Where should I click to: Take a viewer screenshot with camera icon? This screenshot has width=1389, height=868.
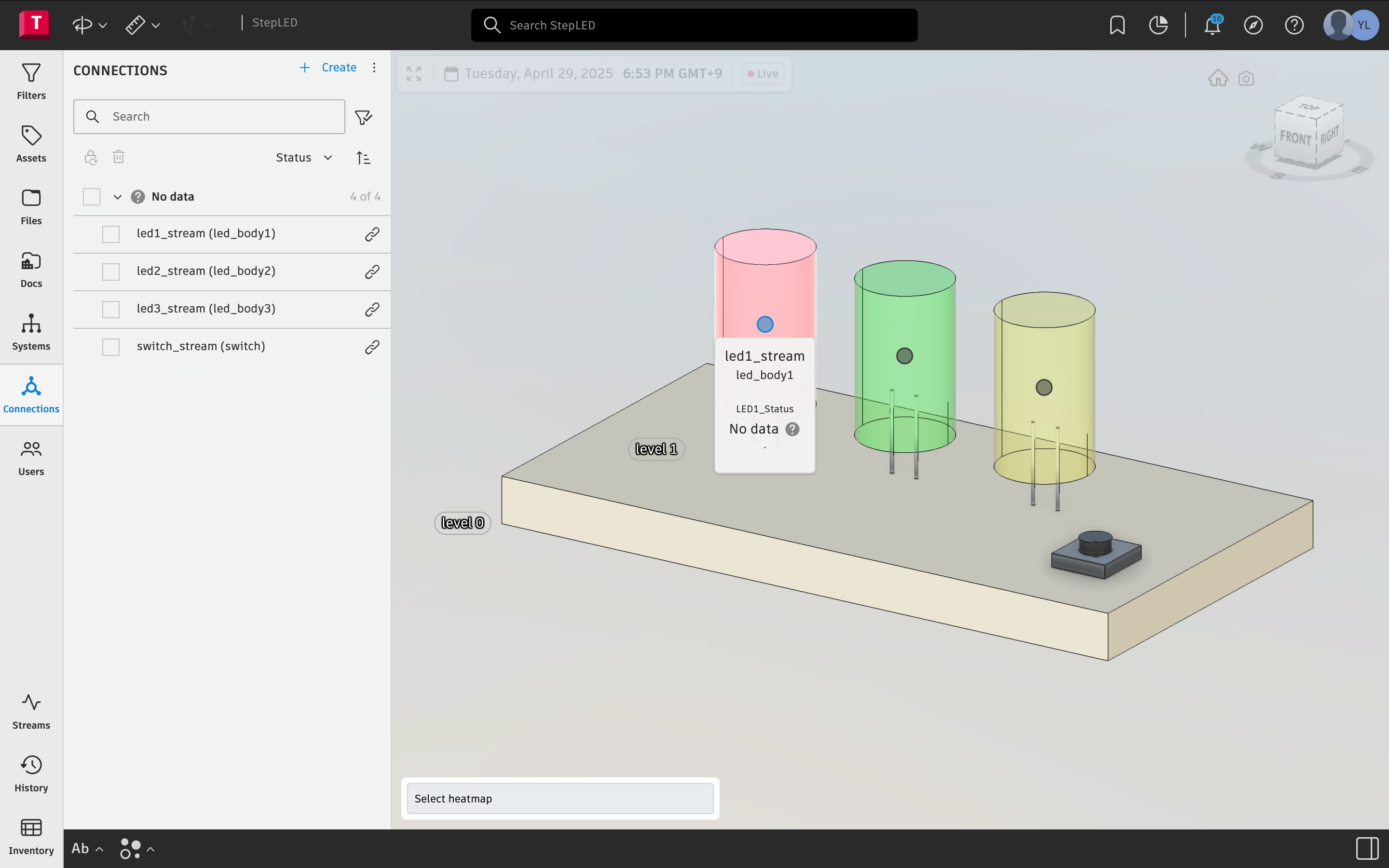click(x=1246, y=78)
